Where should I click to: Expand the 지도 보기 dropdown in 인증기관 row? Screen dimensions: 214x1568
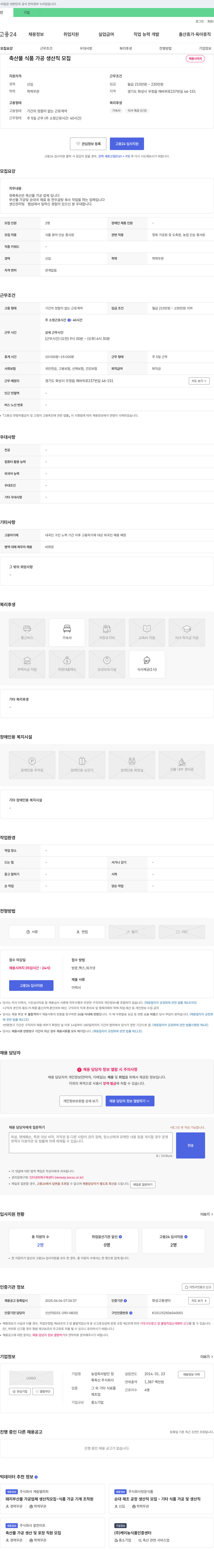(x=199, y=1301)
